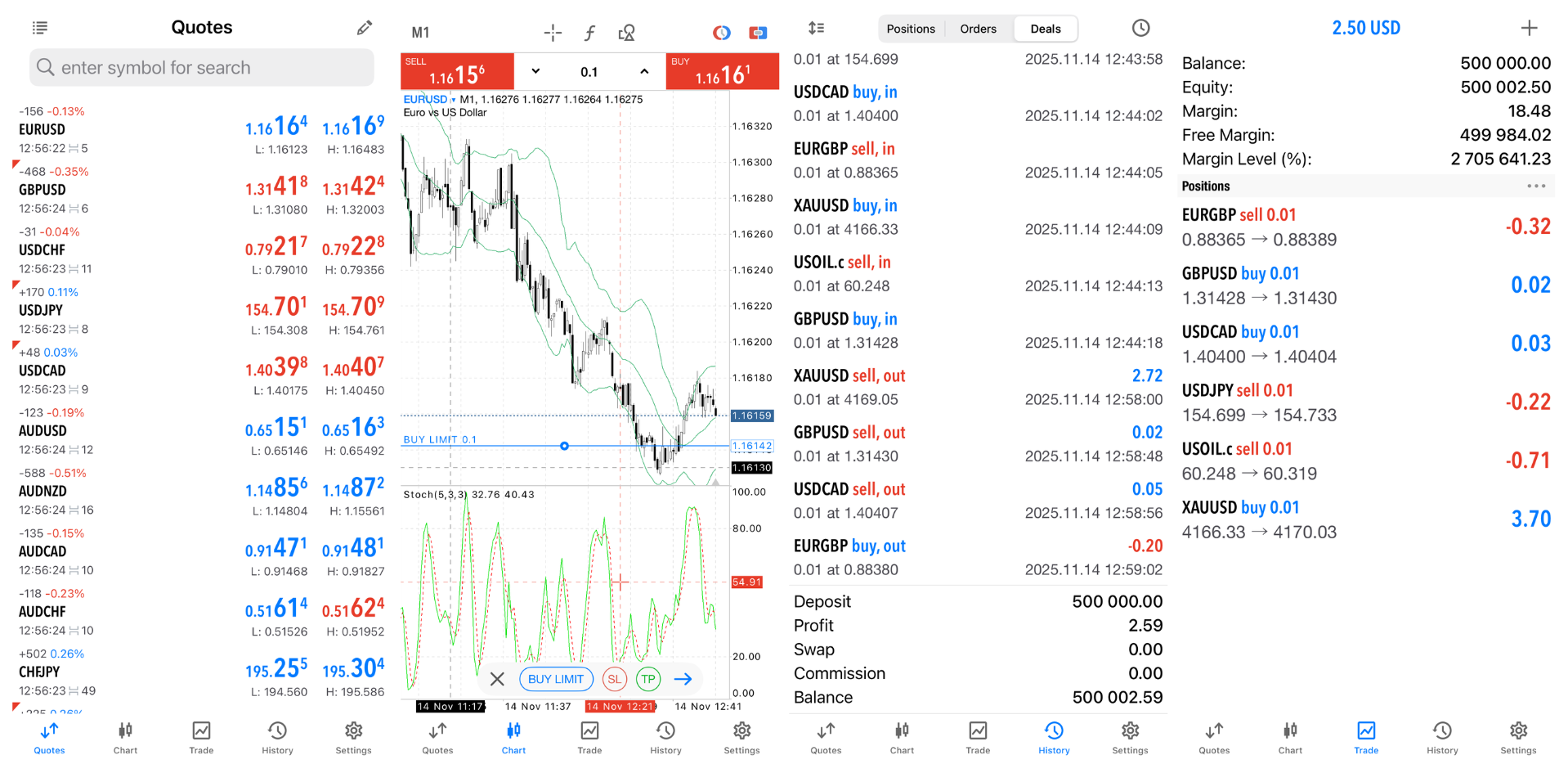This screenshot has height=773, width=1568.
Task: Switch to the Positions tab in History
Action: [911, 29]
